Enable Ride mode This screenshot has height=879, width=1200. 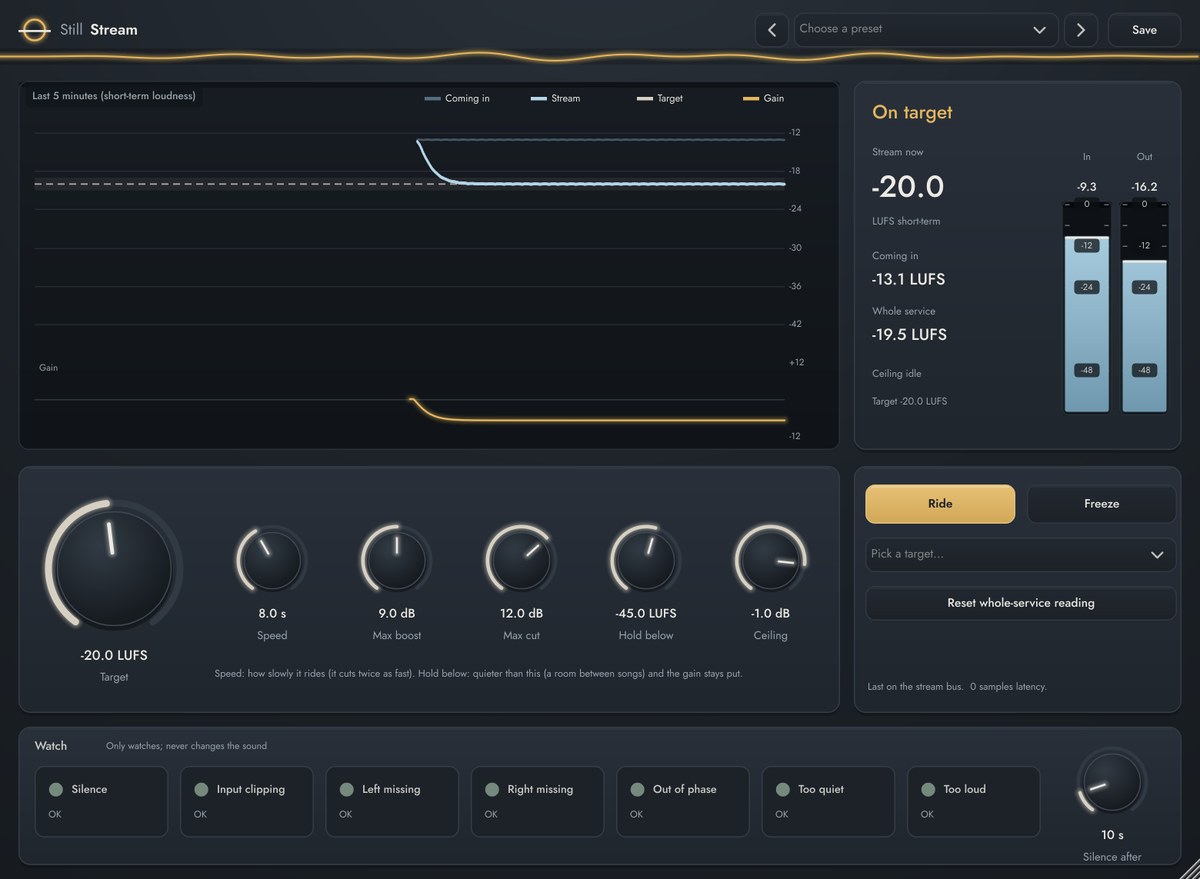click(940, 504)
